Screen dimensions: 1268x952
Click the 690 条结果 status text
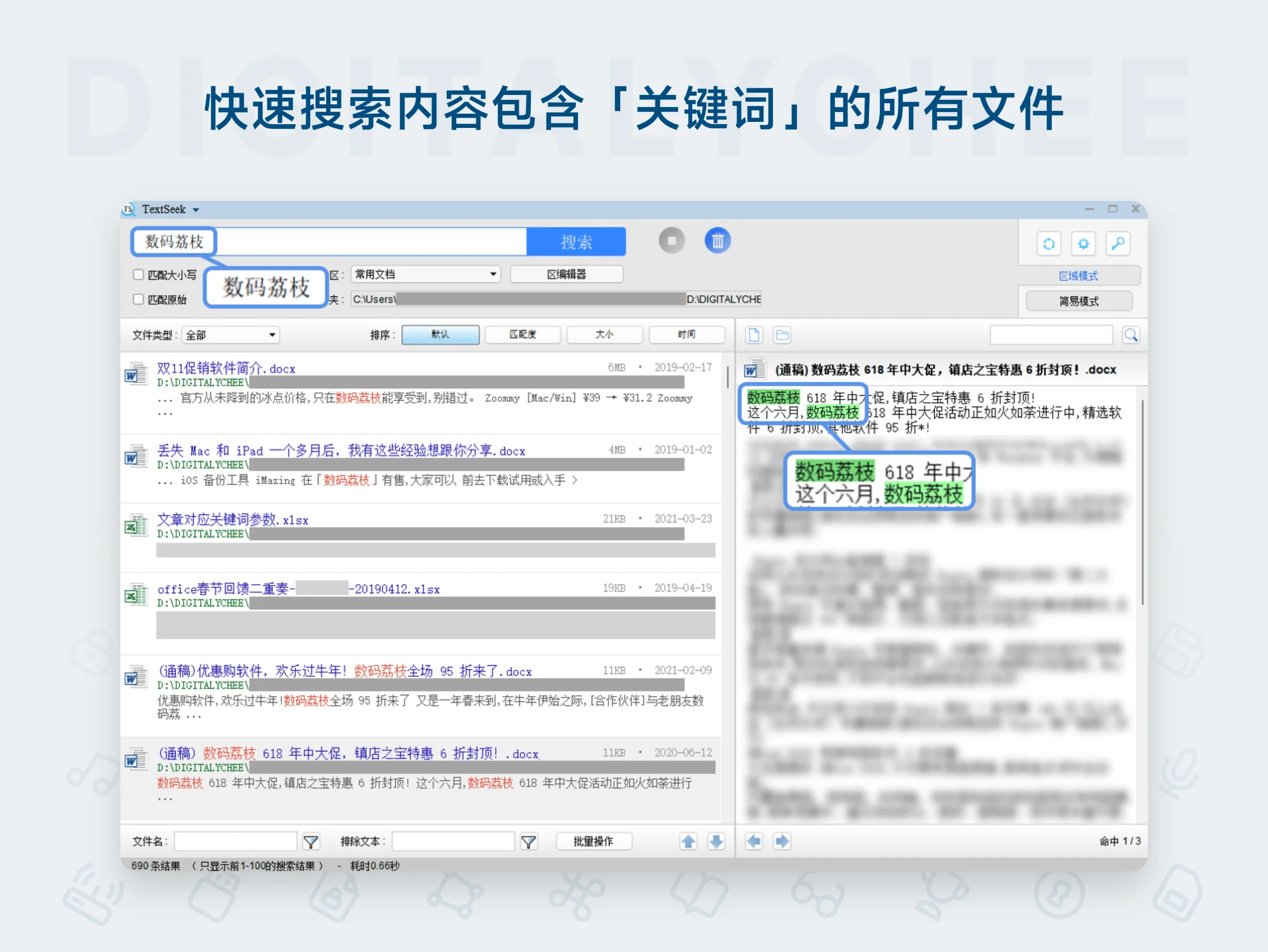click(155, 866)
